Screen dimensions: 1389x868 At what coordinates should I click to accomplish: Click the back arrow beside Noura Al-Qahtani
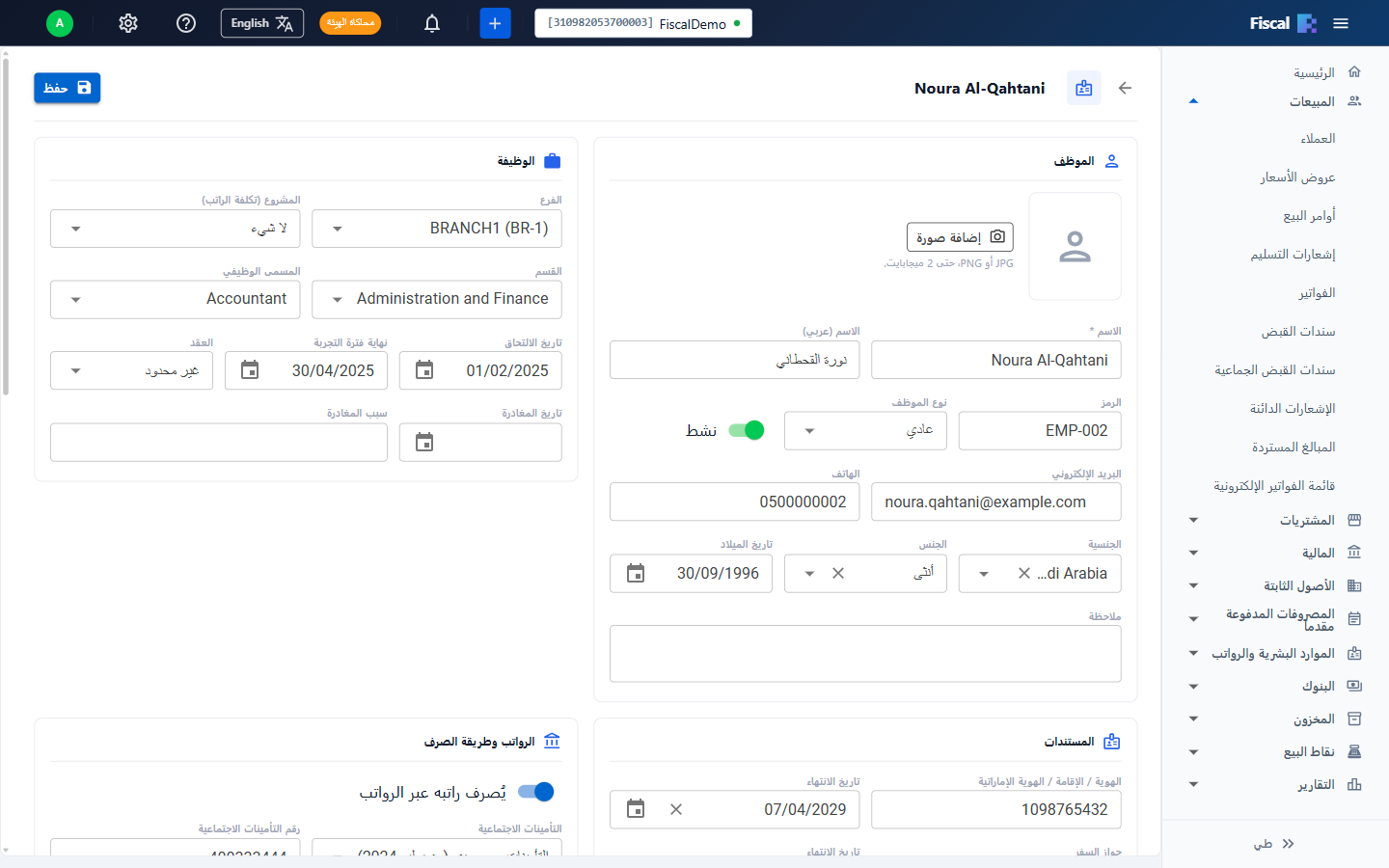pyautogui.click(x=1125, y=88)
